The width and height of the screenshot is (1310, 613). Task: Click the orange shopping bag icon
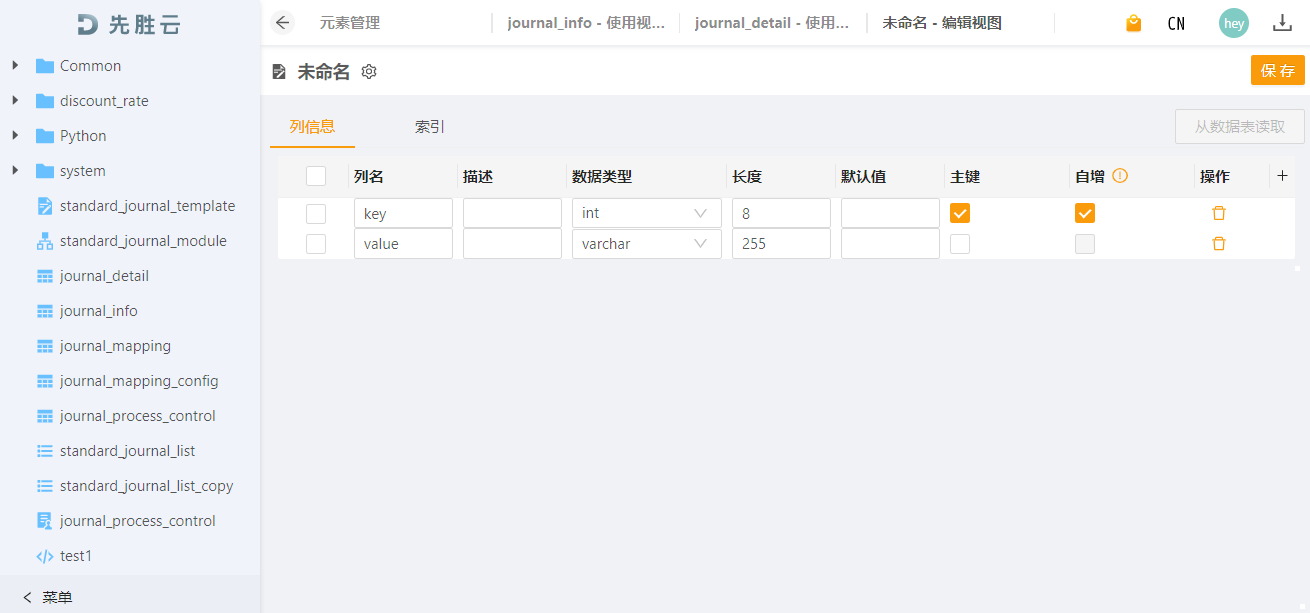click(1133, 23)
